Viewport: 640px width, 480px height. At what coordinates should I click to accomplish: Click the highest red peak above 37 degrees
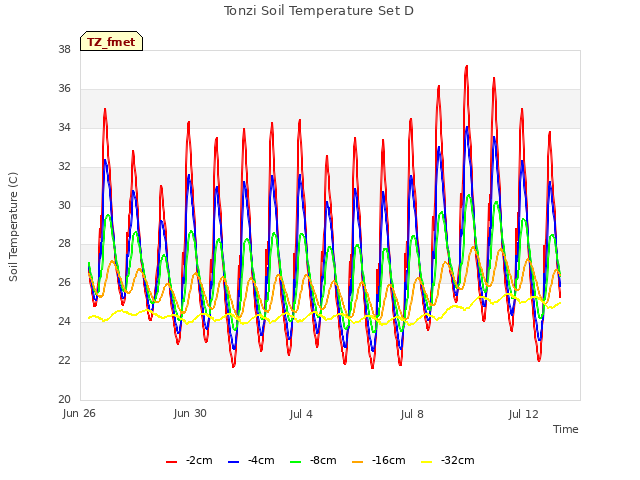466,67
